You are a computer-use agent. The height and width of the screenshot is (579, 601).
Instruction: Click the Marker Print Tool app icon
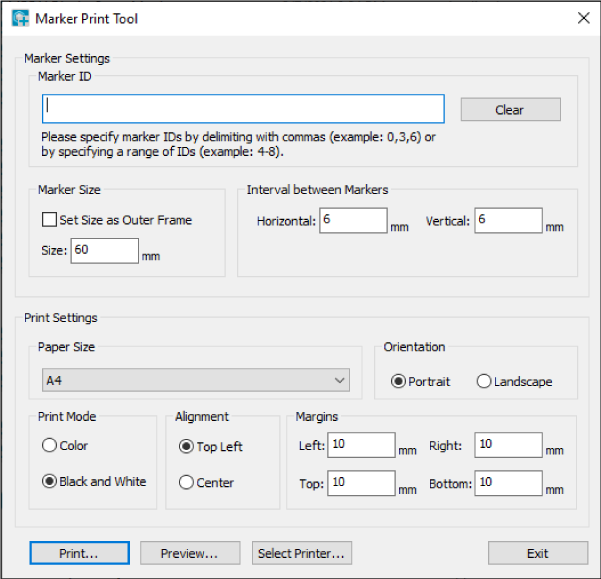pos(20,18)
